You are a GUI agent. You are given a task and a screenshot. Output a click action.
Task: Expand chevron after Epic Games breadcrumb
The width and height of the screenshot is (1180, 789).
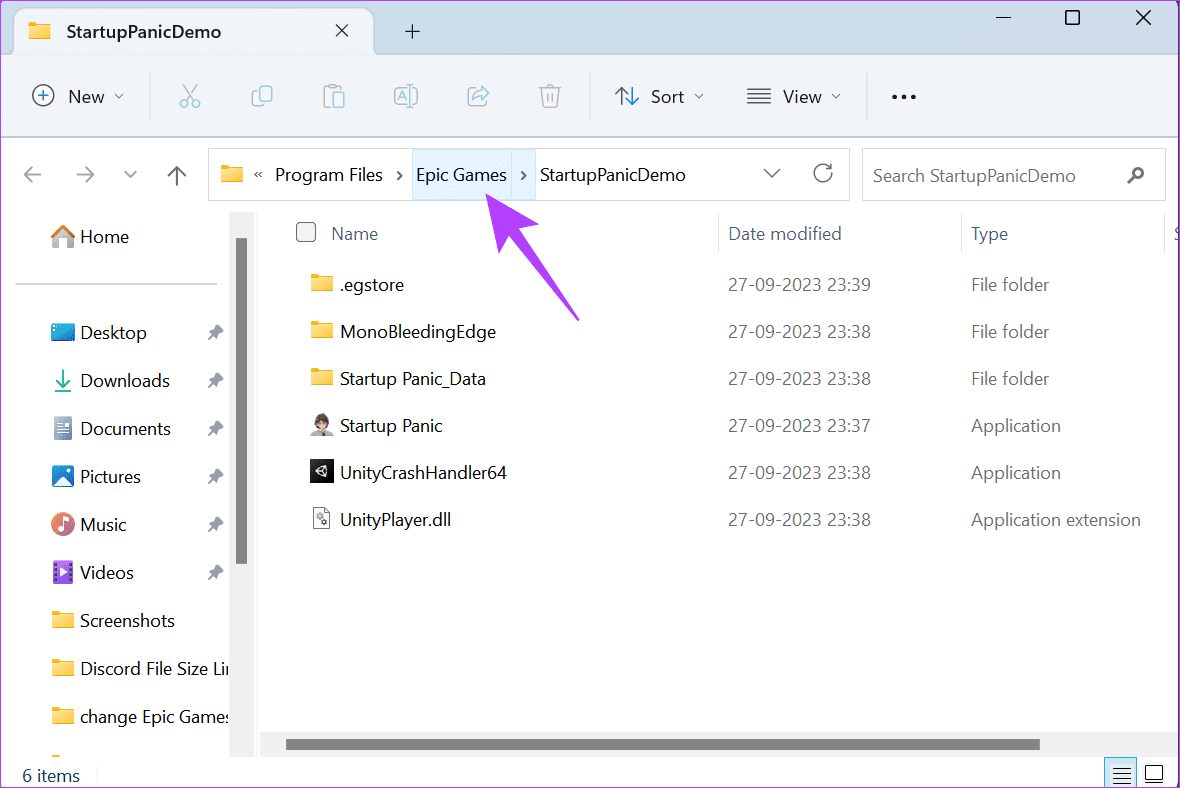524,175
